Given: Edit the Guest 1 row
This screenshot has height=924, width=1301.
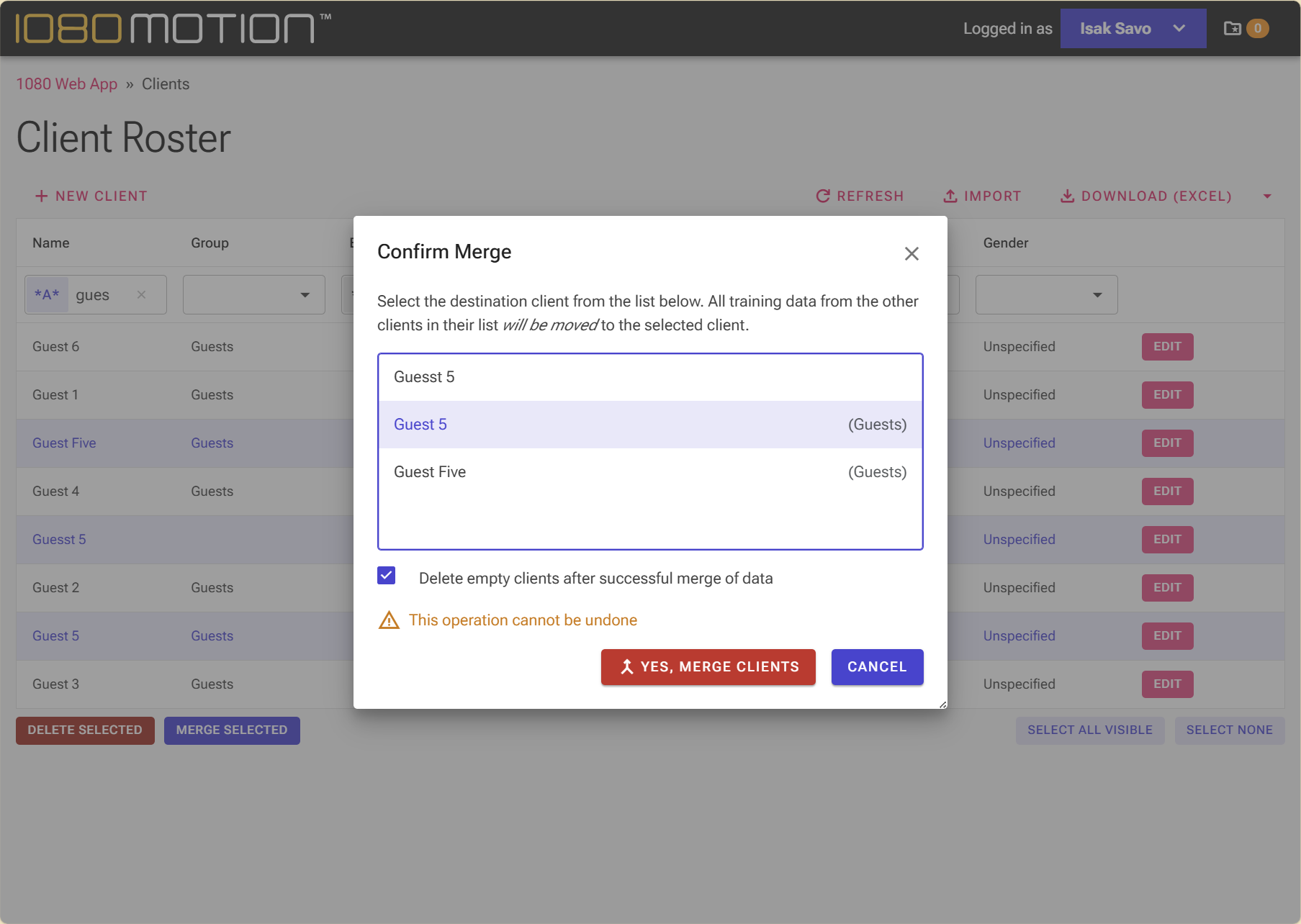Looking at the screenshot, I should coord(1167,395).
